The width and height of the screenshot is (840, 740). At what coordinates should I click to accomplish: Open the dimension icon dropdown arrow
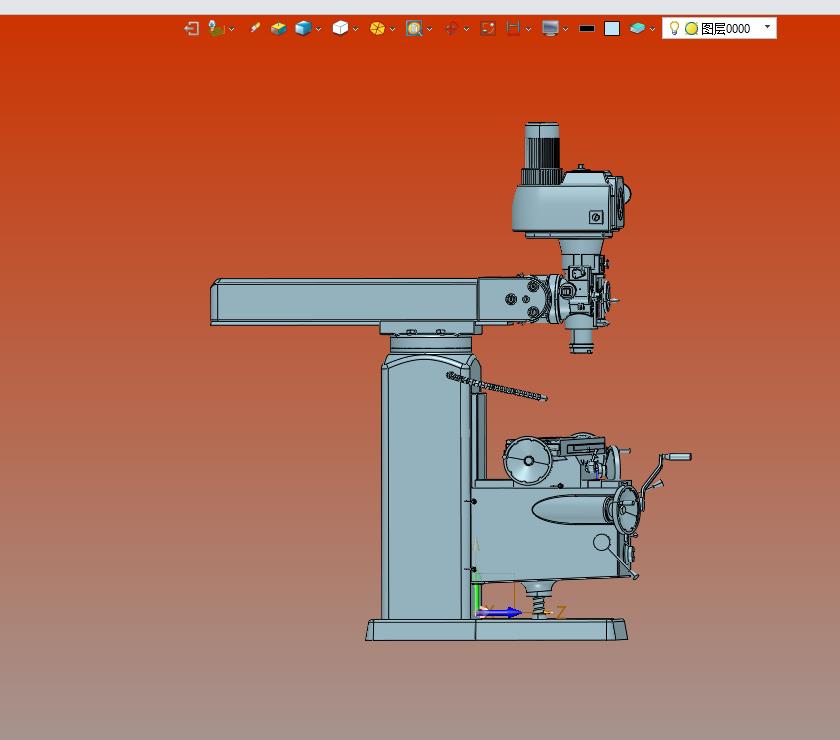(x=529, y=29)
